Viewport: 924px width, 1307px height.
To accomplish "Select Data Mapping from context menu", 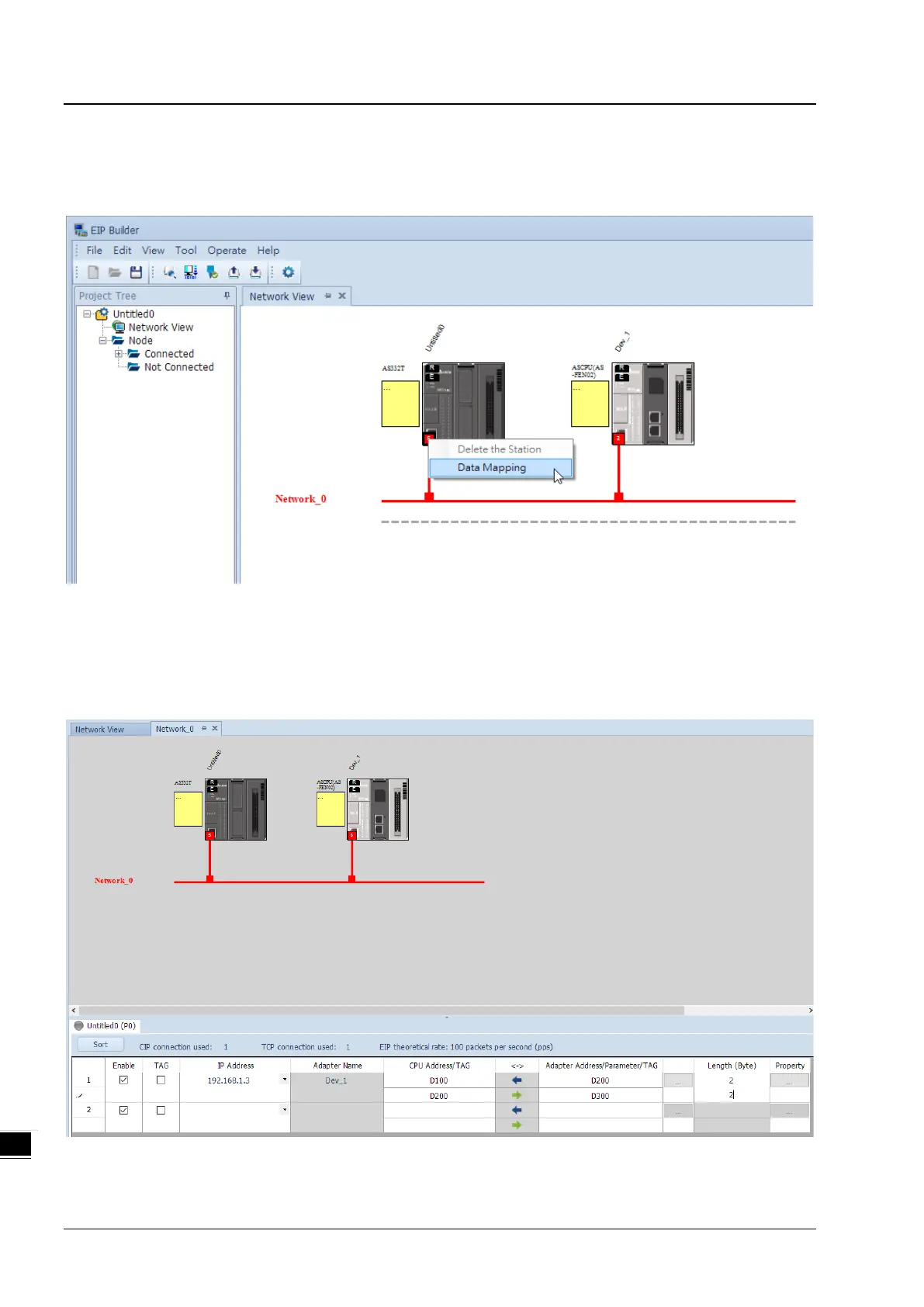I will pyautogui.click(x=500, y=468).
